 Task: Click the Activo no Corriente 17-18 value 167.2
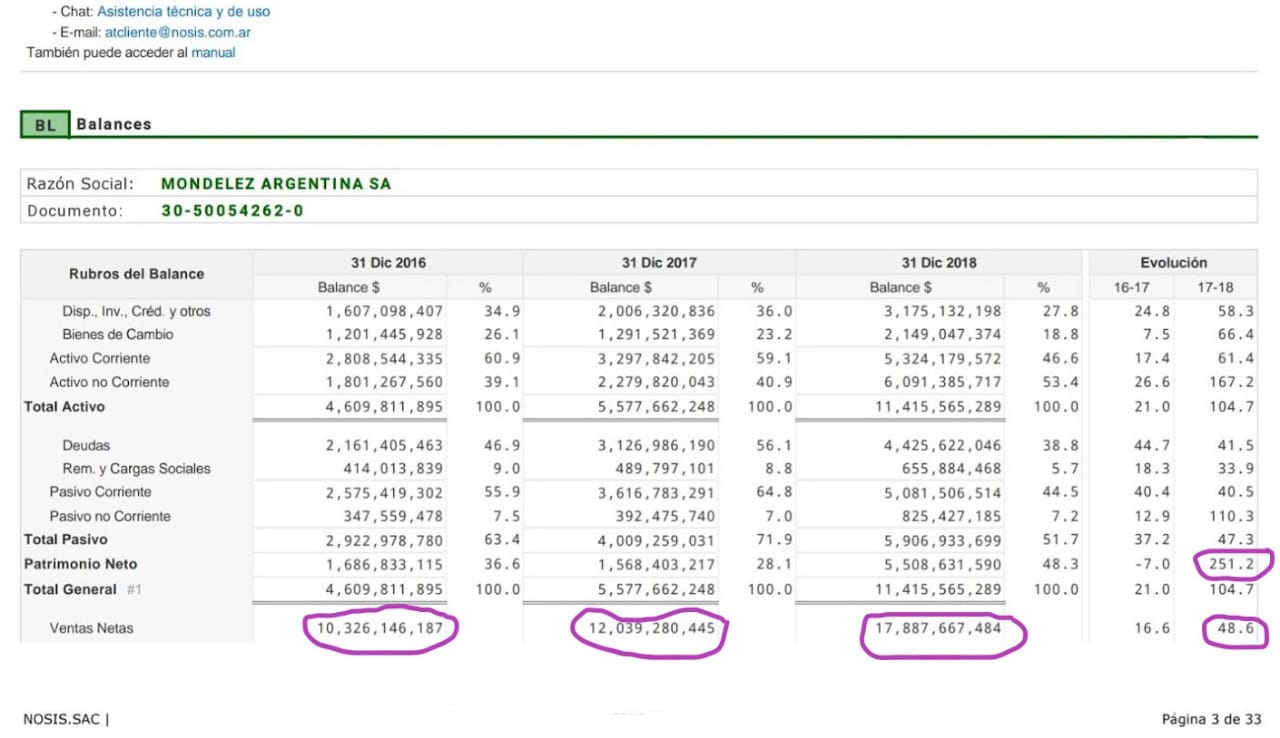[x=1232, y=382]
